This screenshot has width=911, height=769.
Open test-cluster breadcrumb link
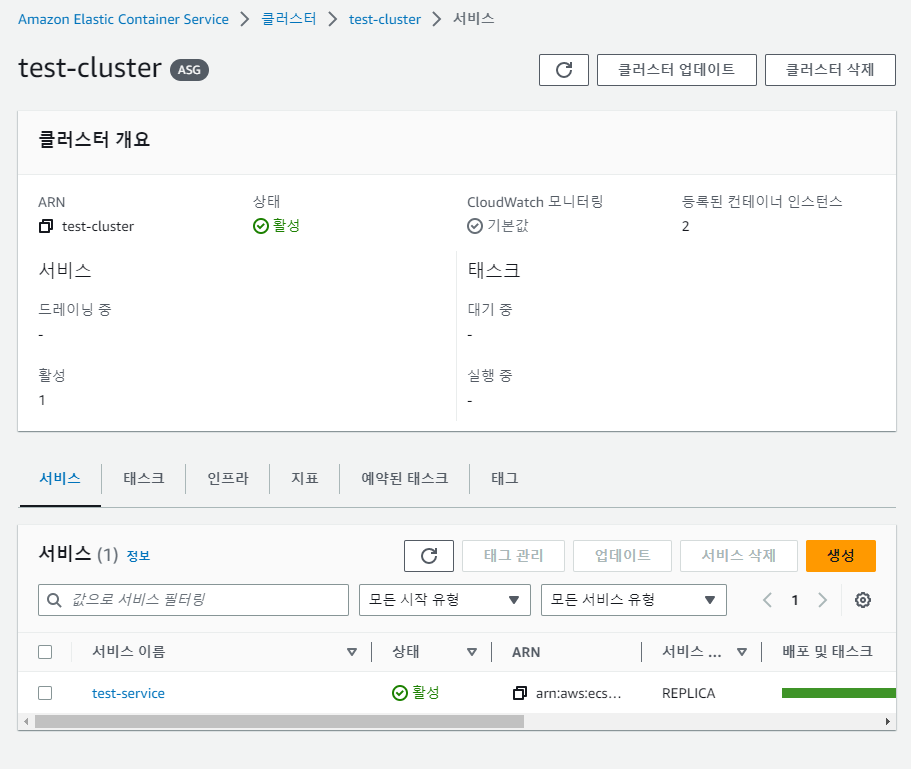(385, 19)
